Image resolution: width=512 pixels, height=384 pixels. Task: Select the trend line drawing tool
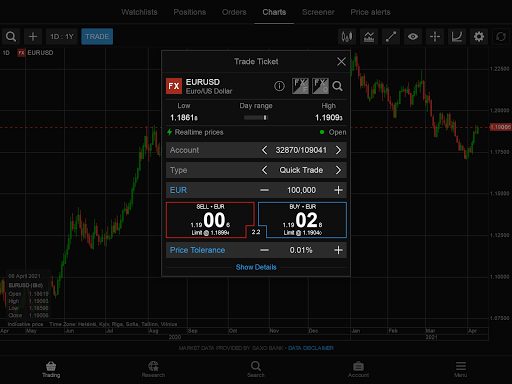pyautogui.click(x=391, y=36)
